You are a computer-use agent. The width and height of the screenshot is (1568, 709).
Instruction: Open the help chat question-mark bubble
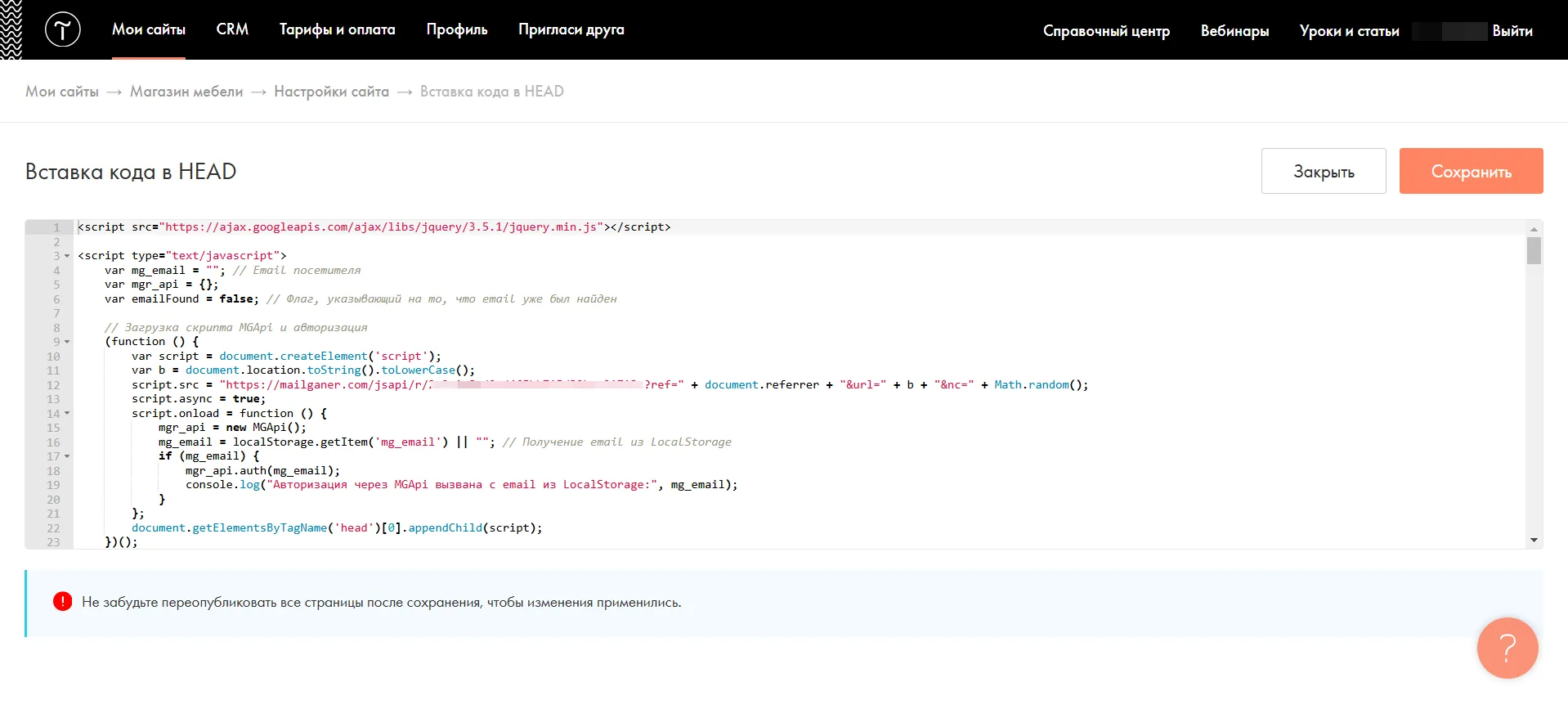pyautogui.click(x=1508, y=648)
